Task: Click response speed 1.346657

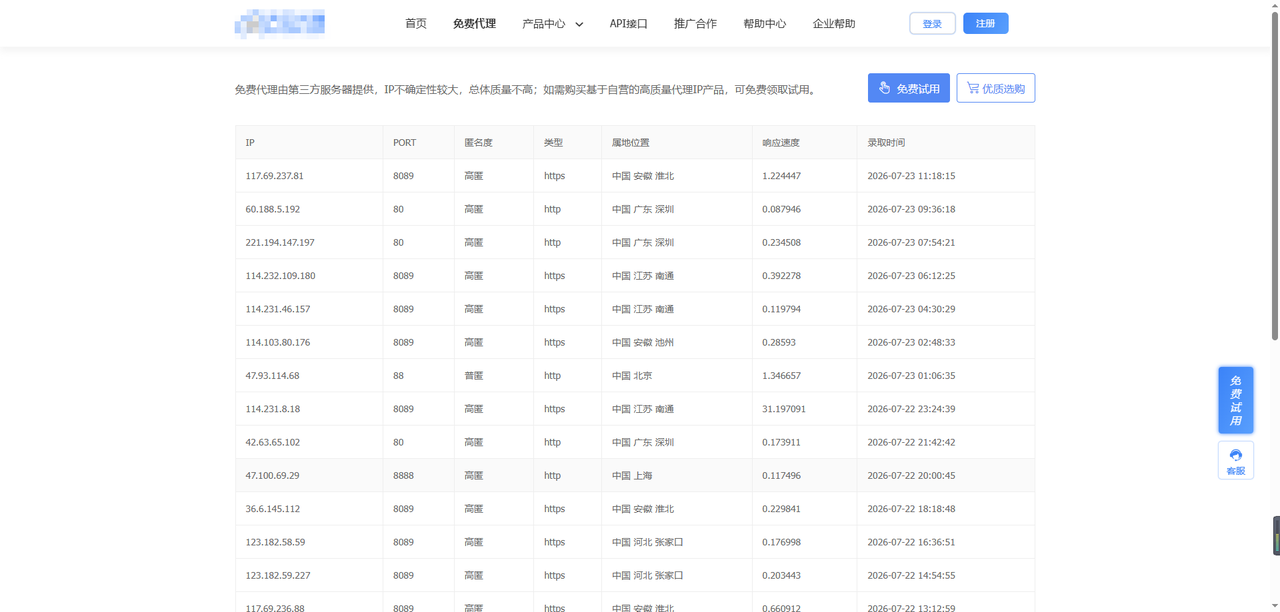Action: point(781,376)
